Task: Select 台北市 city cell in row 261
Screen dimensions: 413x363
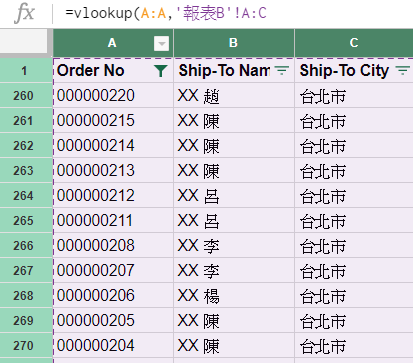Action: point(354,120)
